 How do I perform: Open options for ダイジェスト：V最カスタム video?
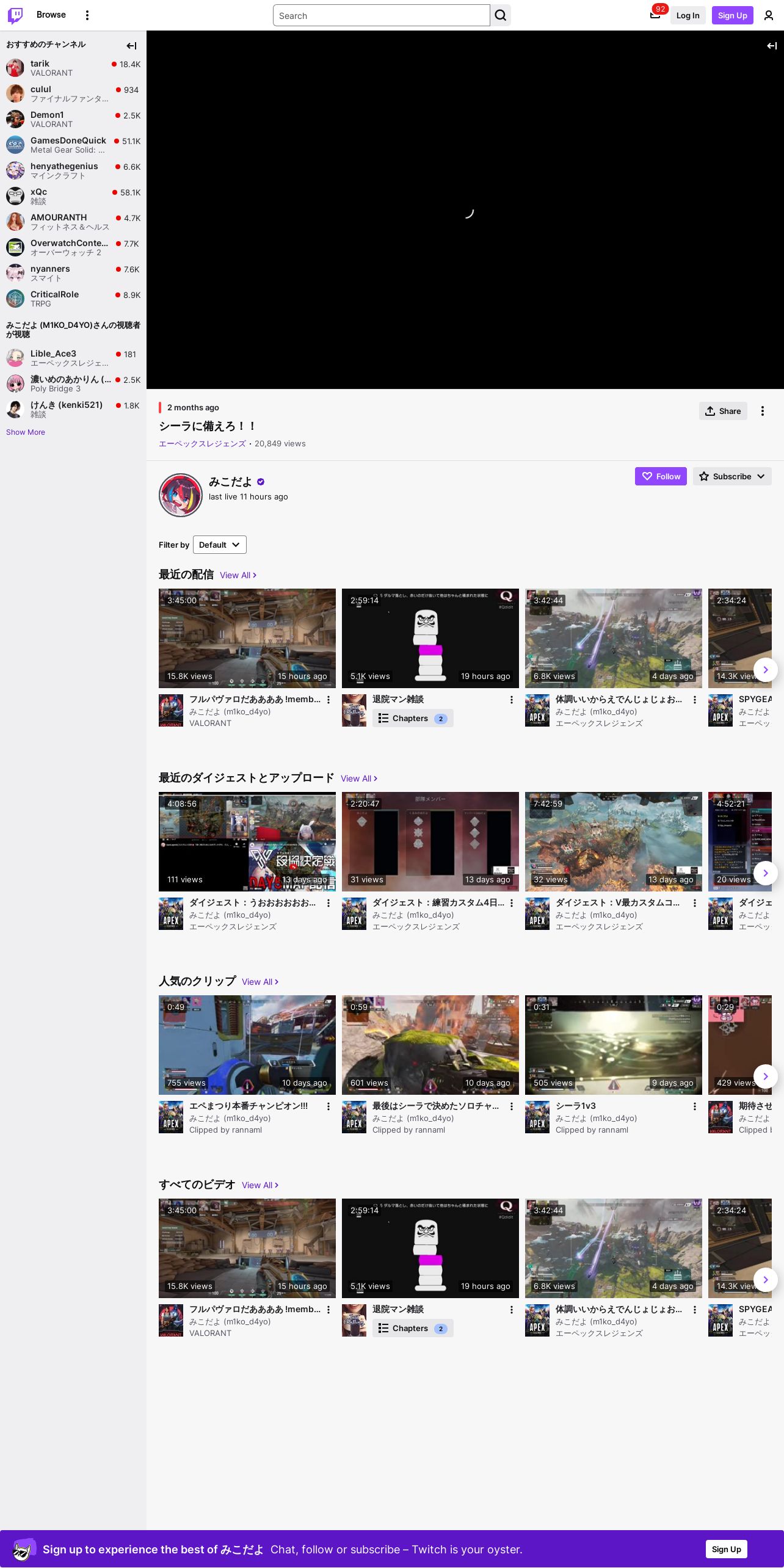[x=695, y=903]
